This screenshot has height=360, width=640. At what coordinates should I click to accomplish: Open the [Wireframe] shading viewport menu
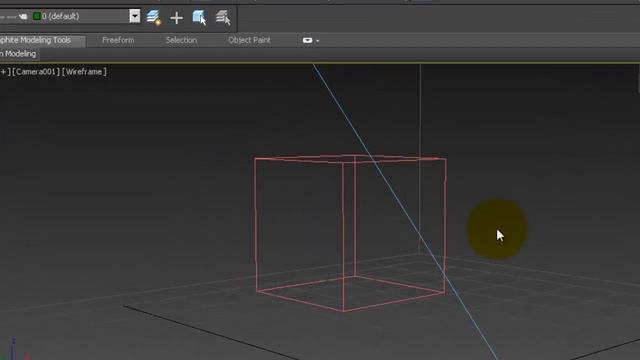[84, 72]
